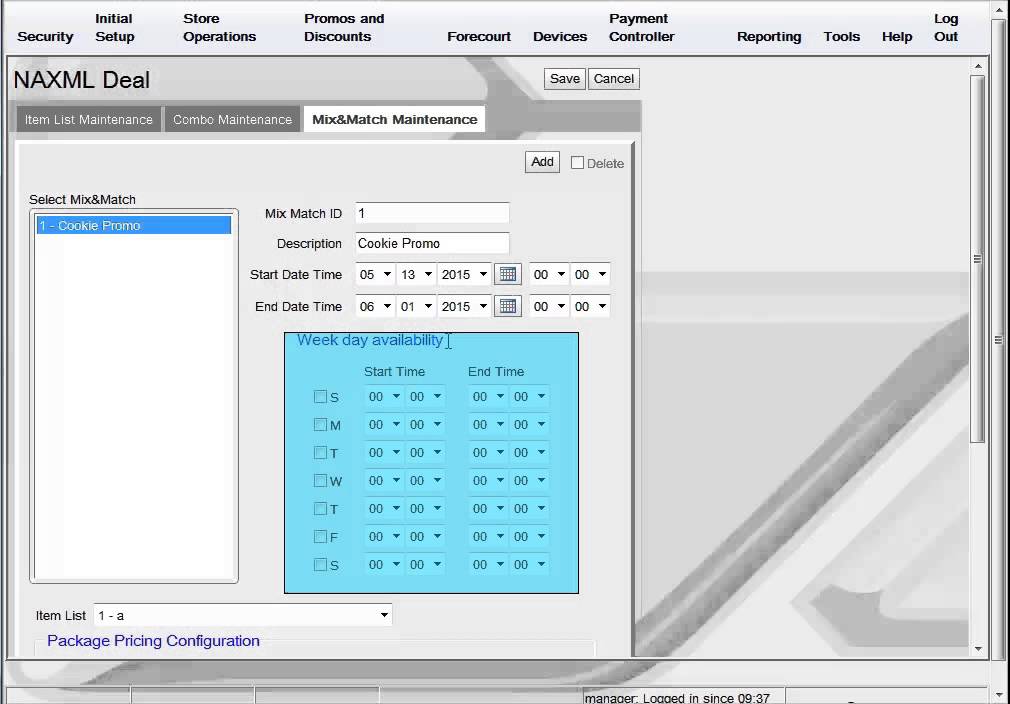Click the Cancel button
Image resolution: width=1010 pixels, height=704 pixels.
tap(613, 79)
